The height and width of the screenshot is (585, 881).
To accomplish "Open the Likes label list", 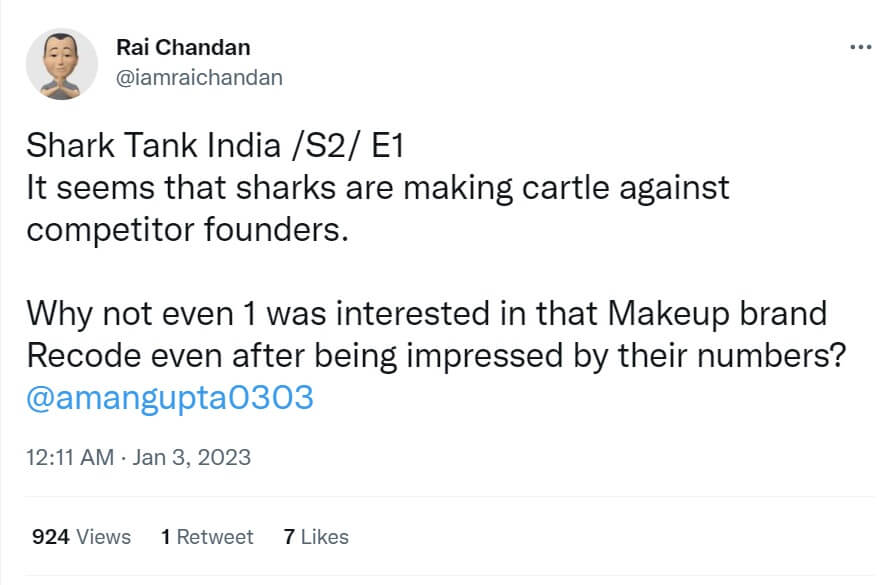I will (325, 537).
